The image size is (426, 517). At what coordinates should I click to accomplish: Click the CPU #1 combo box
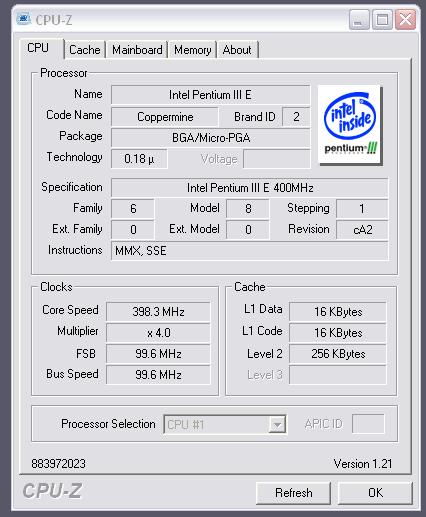pyautogui.click(x=225, y=424)
